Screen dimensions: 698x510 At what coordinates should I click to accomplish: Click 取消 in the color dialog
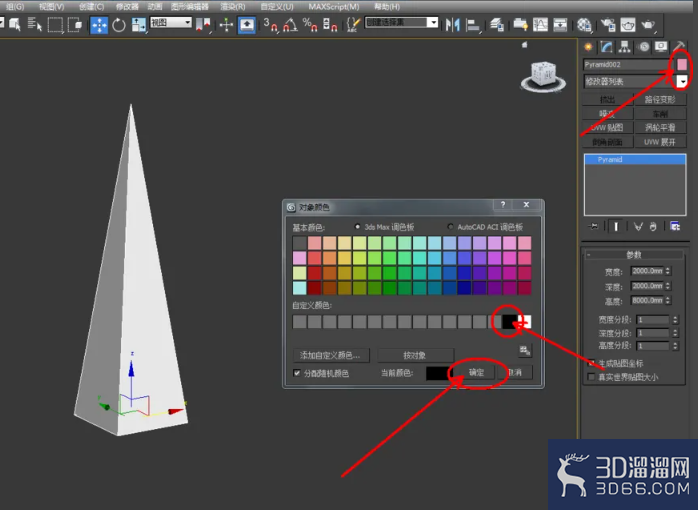coord(515,372)
